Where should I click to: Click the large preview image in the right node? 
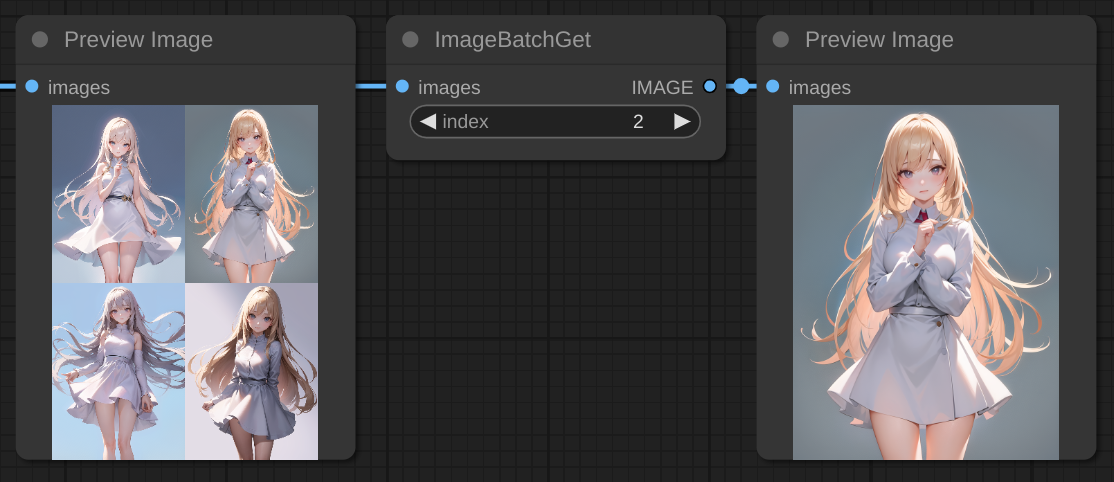tap(925, 282)
